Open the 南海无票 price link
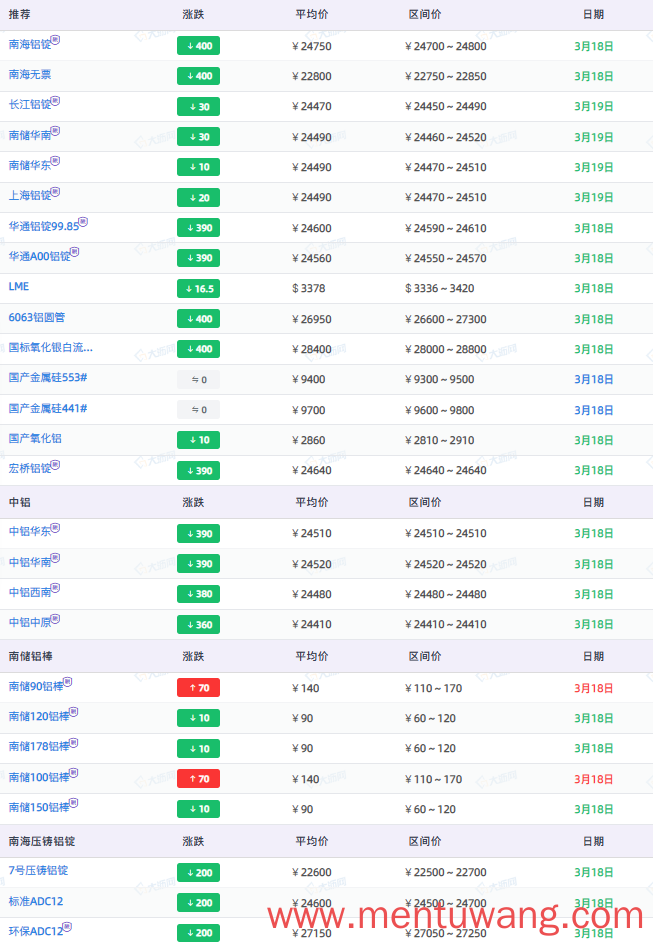 (30, 75)
